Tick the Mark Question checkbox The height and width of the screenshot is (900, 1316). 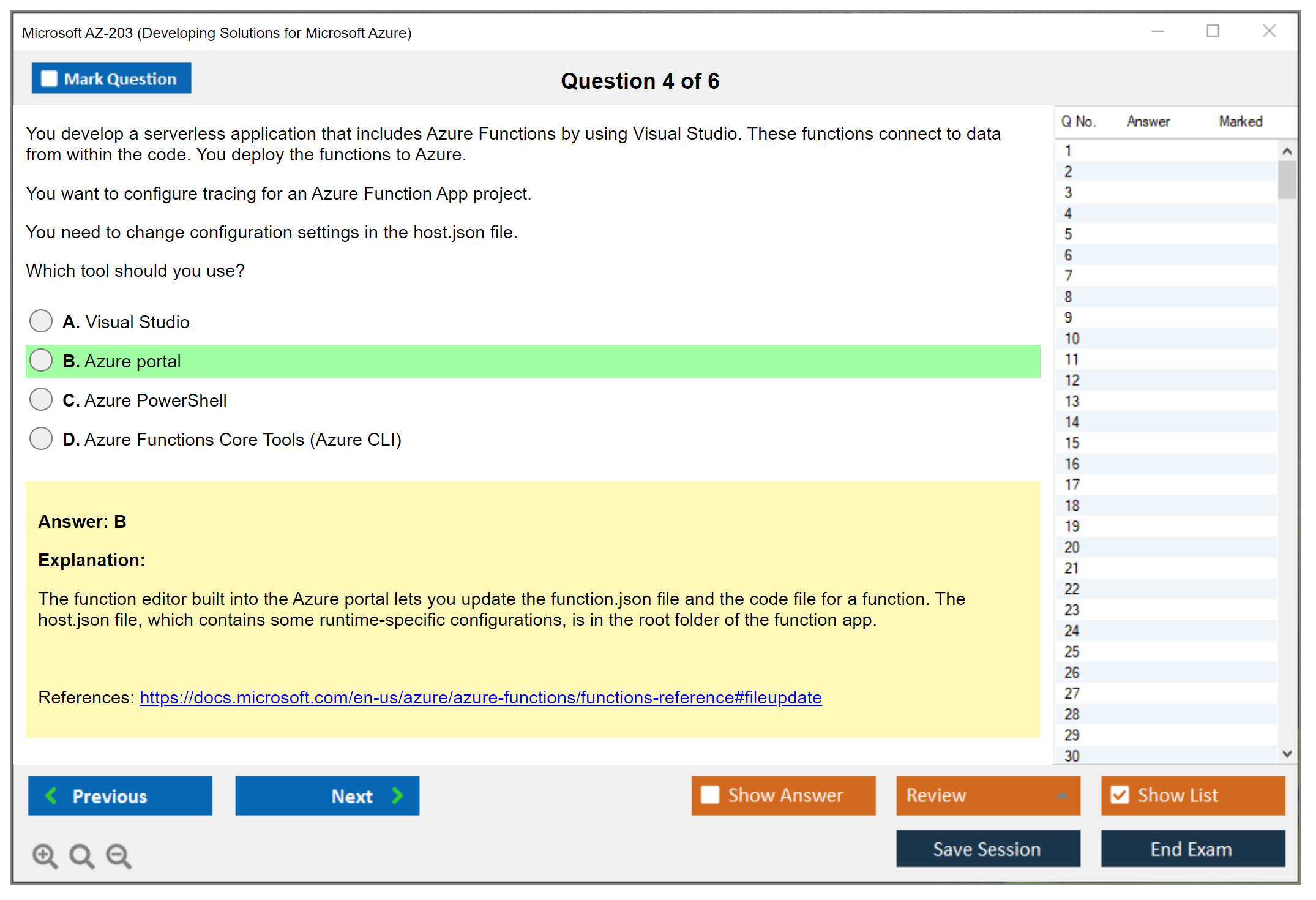[x=49, y=78]
